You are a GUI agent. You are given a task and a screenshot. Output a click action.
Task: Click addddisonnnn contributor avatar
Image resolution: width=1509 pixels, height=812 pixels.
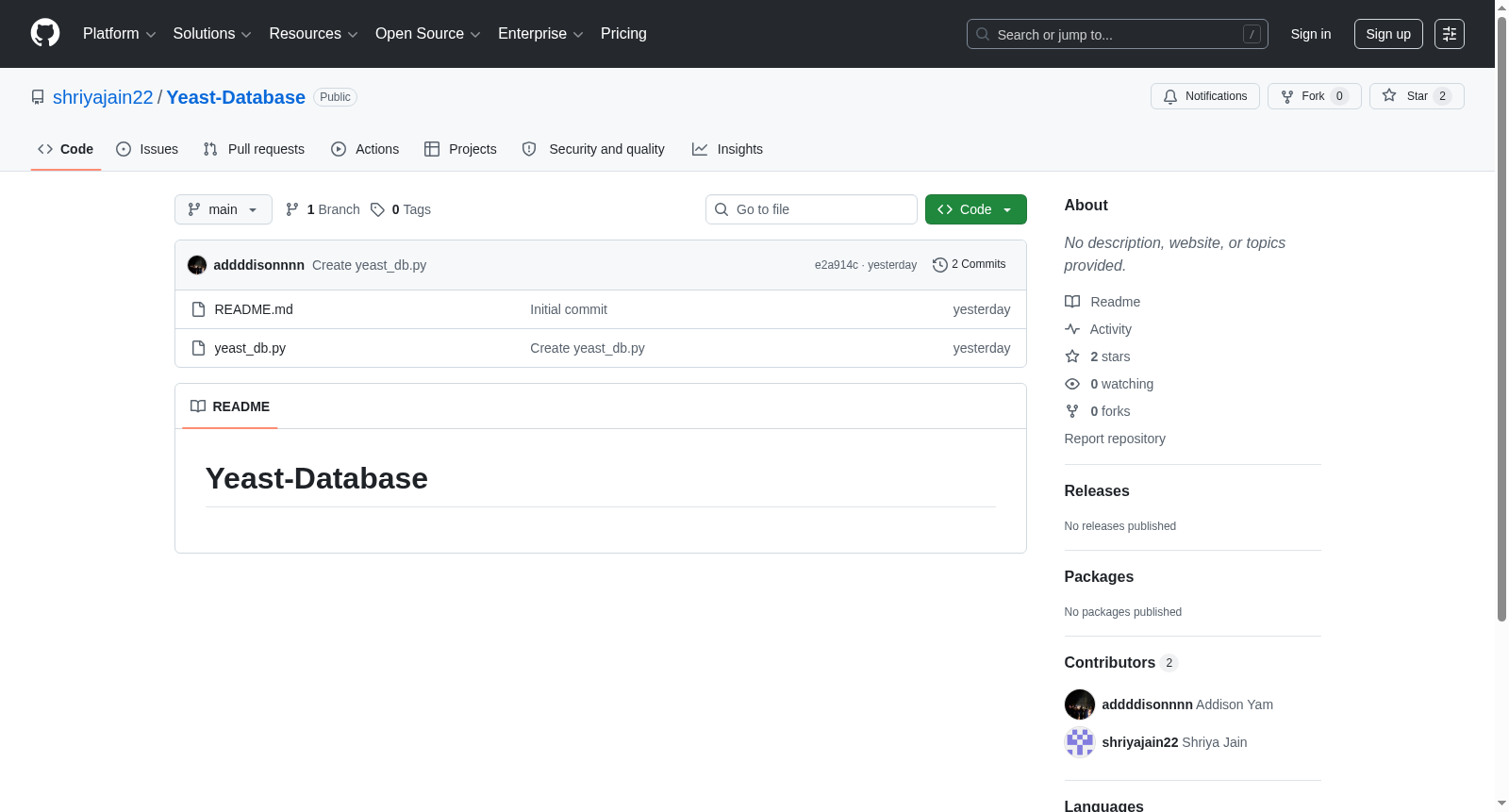coord(1080,704)
